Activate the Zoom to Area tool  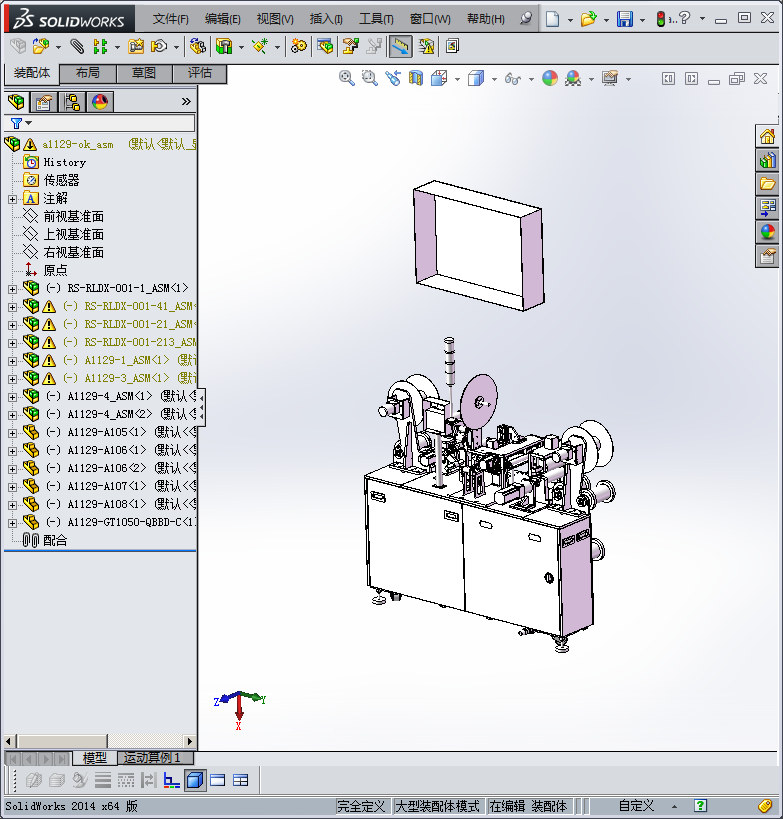(370, 78)
